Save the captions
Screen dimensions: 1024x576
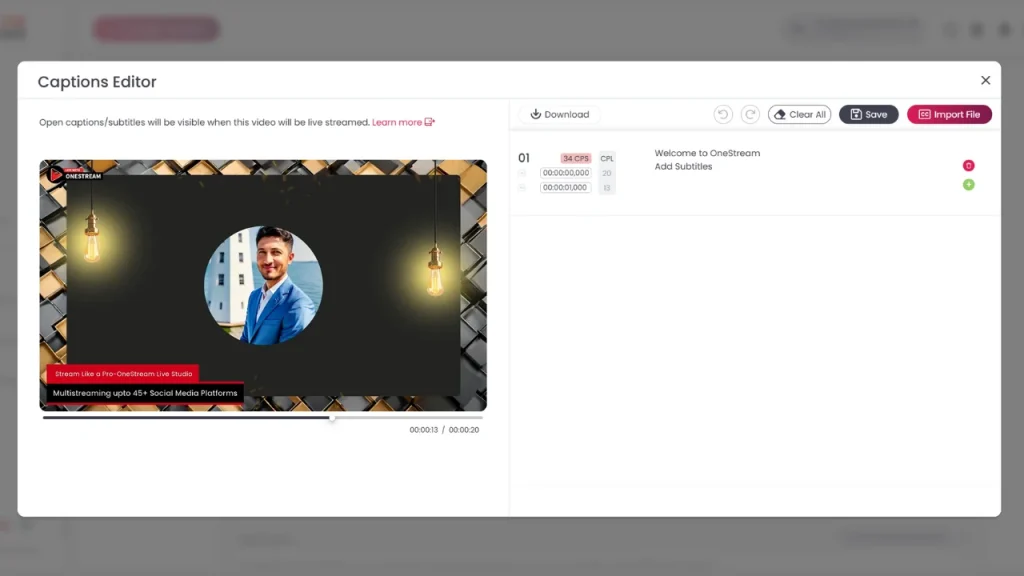[868, 115]
